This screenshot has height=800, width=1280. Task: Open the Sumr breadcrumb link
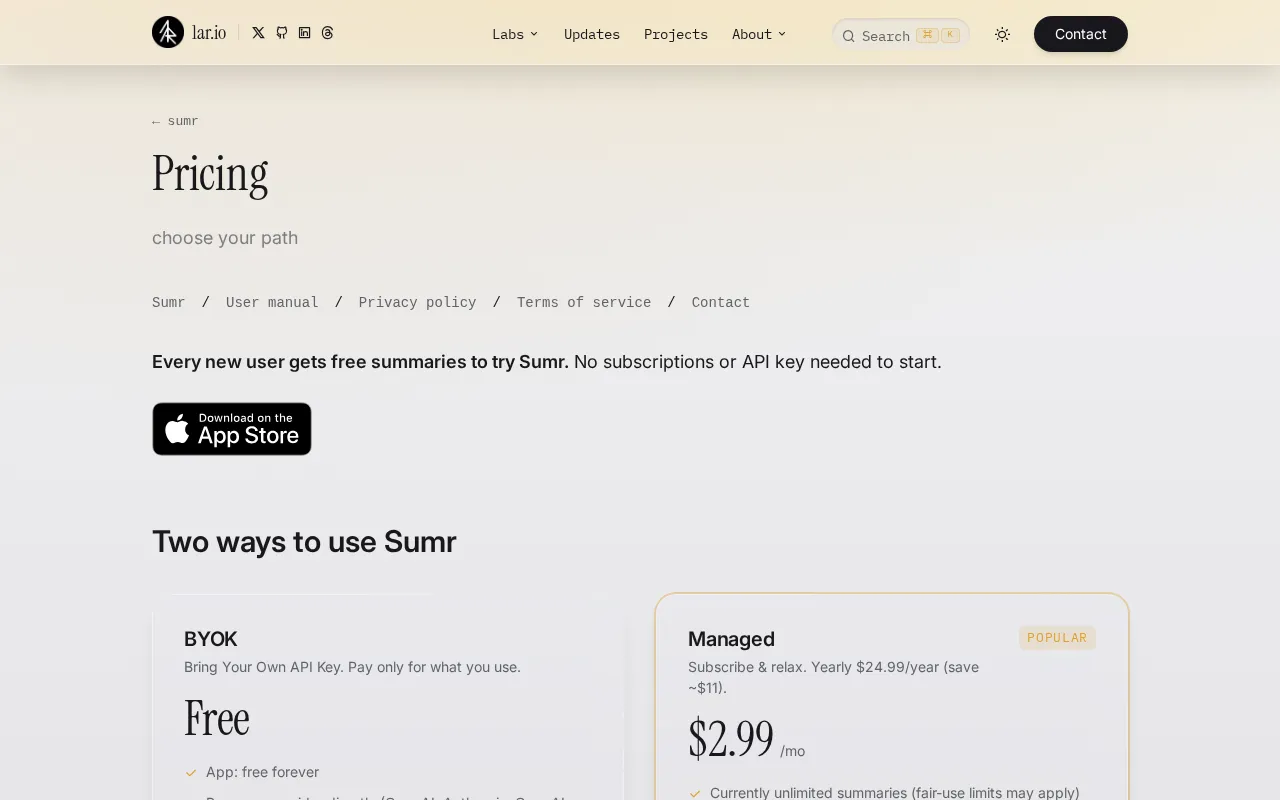tap(168, 302)
